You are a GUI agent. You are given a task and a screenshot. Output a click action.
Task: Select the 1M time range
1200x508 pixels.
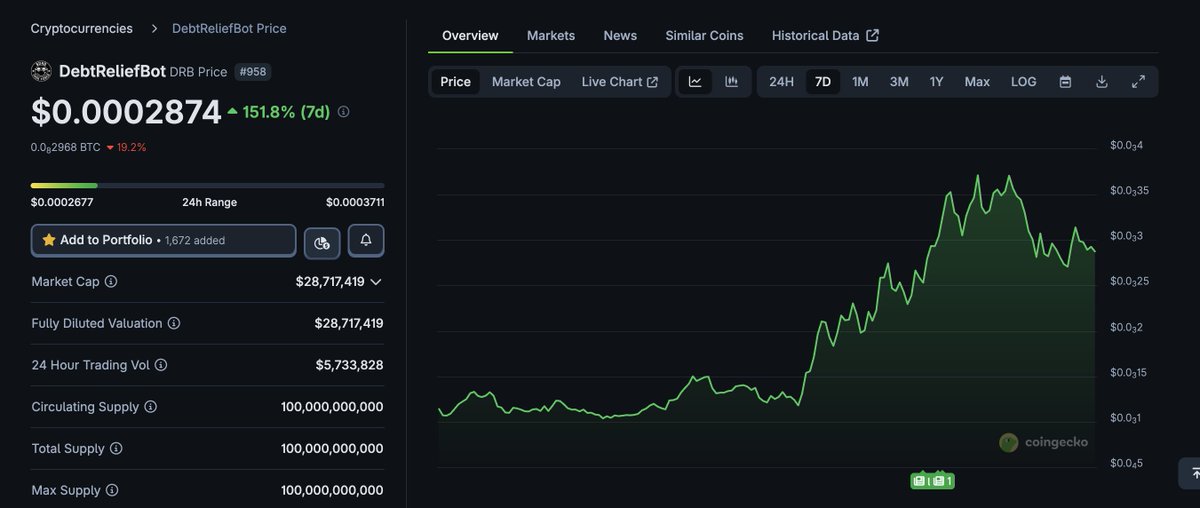860,82
